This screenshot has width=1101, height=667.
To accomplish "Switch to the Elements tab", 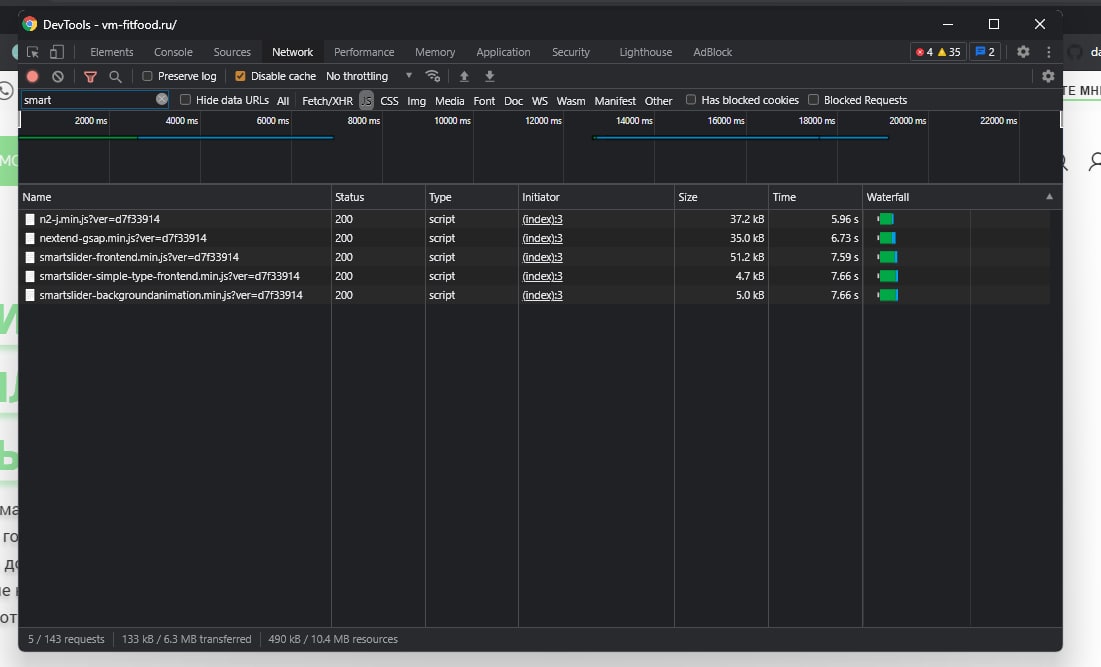I will pos(112,52).
